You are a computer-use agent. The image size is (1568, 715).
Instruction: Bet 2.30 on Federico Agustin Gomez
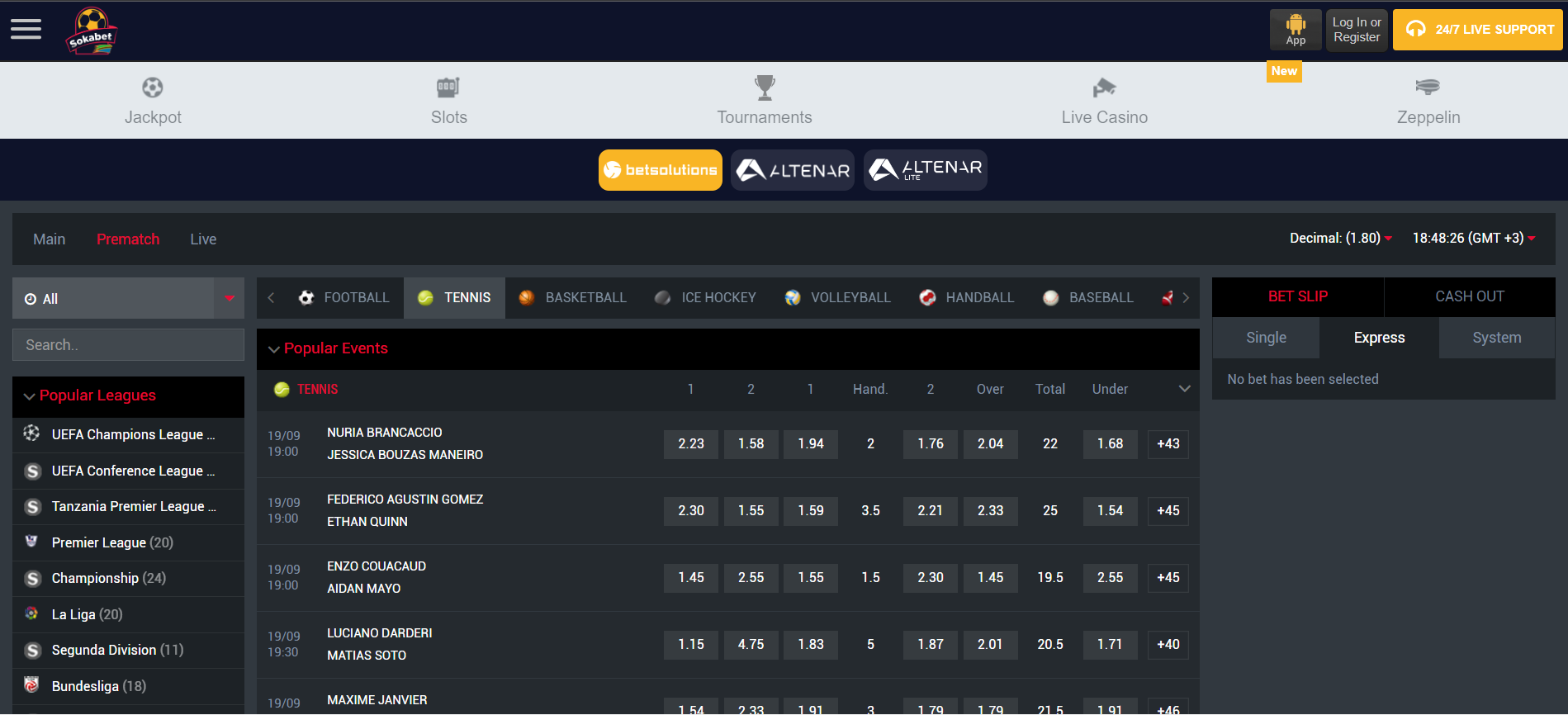click(x=691, y=511)
